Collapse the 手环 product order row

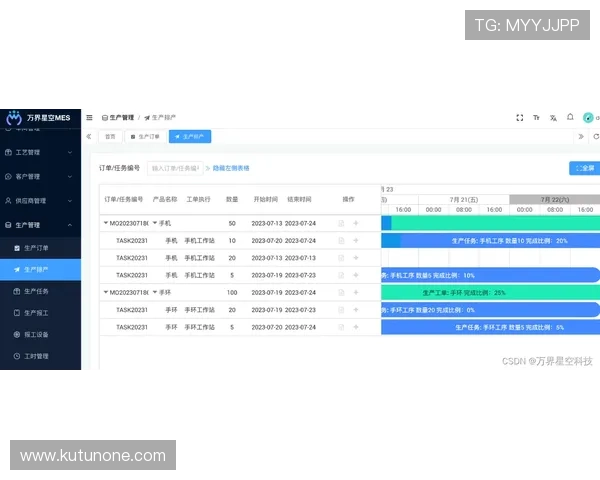106,292
